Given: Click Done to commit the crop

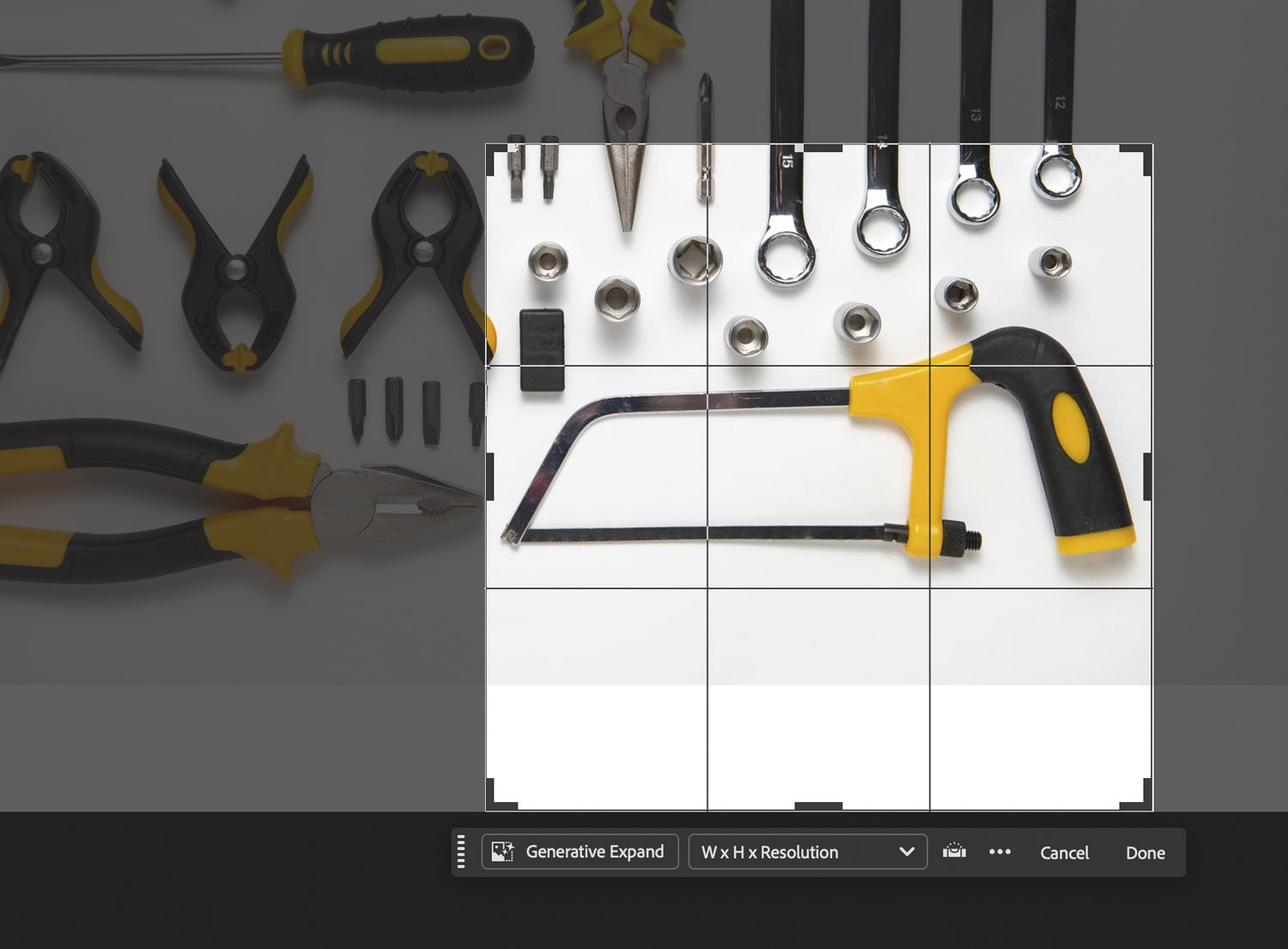Looking at the screenshot, I should click(x=1145, y=853).
